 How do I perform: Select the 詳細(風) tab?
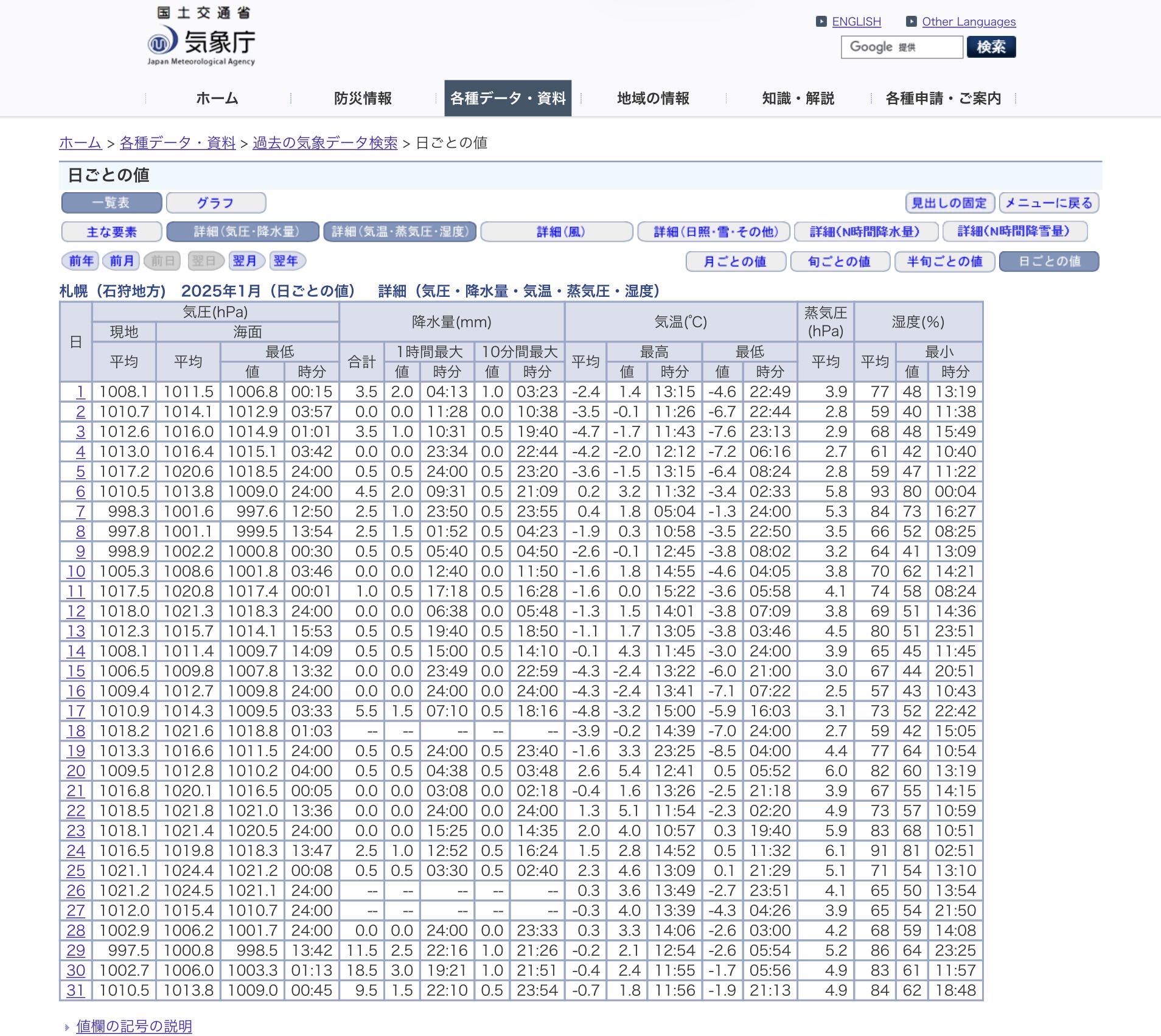pyautogui.click(x=557, y=232)
